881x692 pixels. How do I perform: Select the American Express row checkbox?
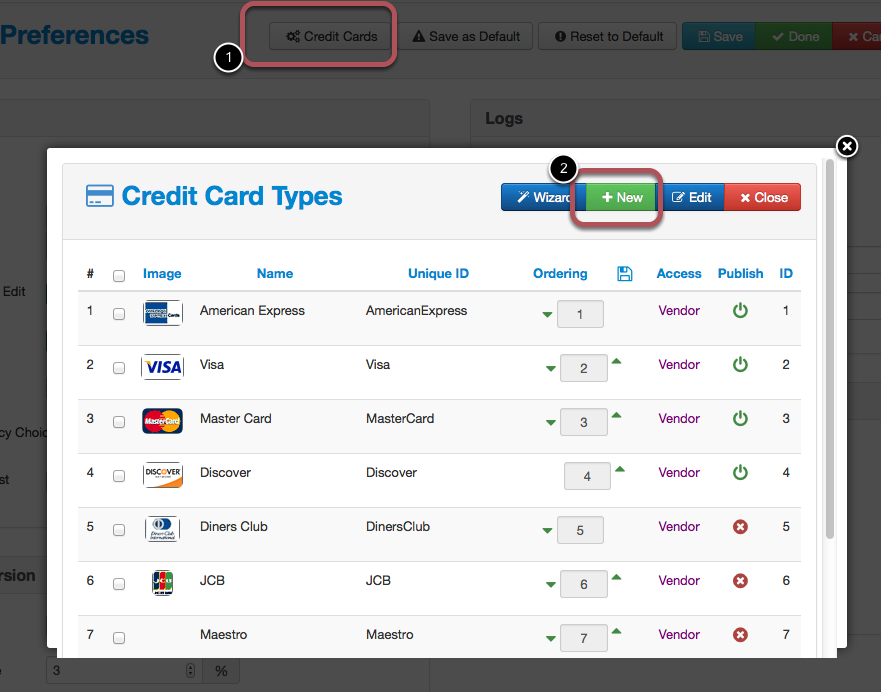tap(119, 314)
